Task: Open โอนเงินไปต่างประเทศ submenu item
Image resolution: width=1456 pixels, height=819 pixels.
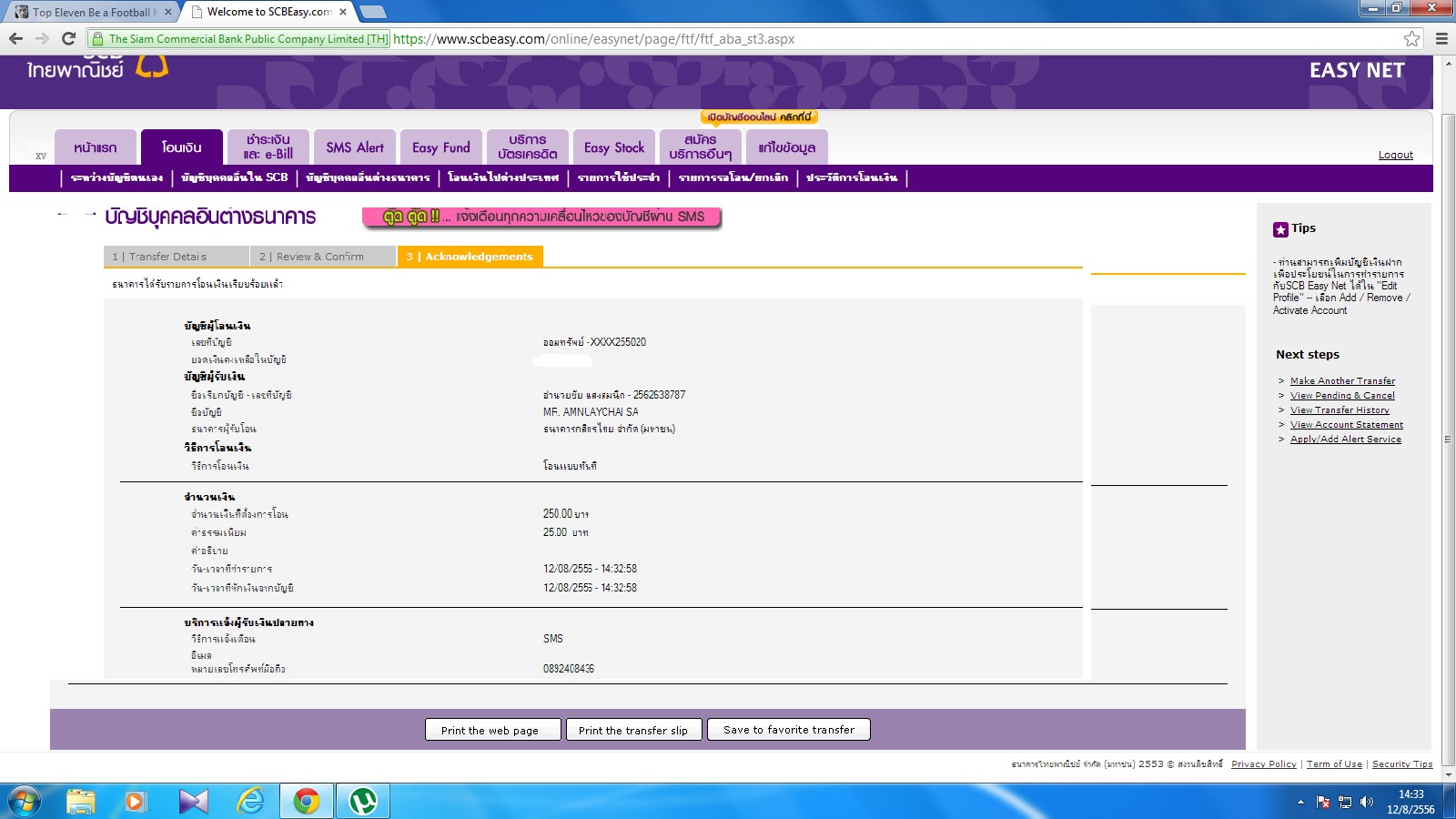Action: point(503,177)
